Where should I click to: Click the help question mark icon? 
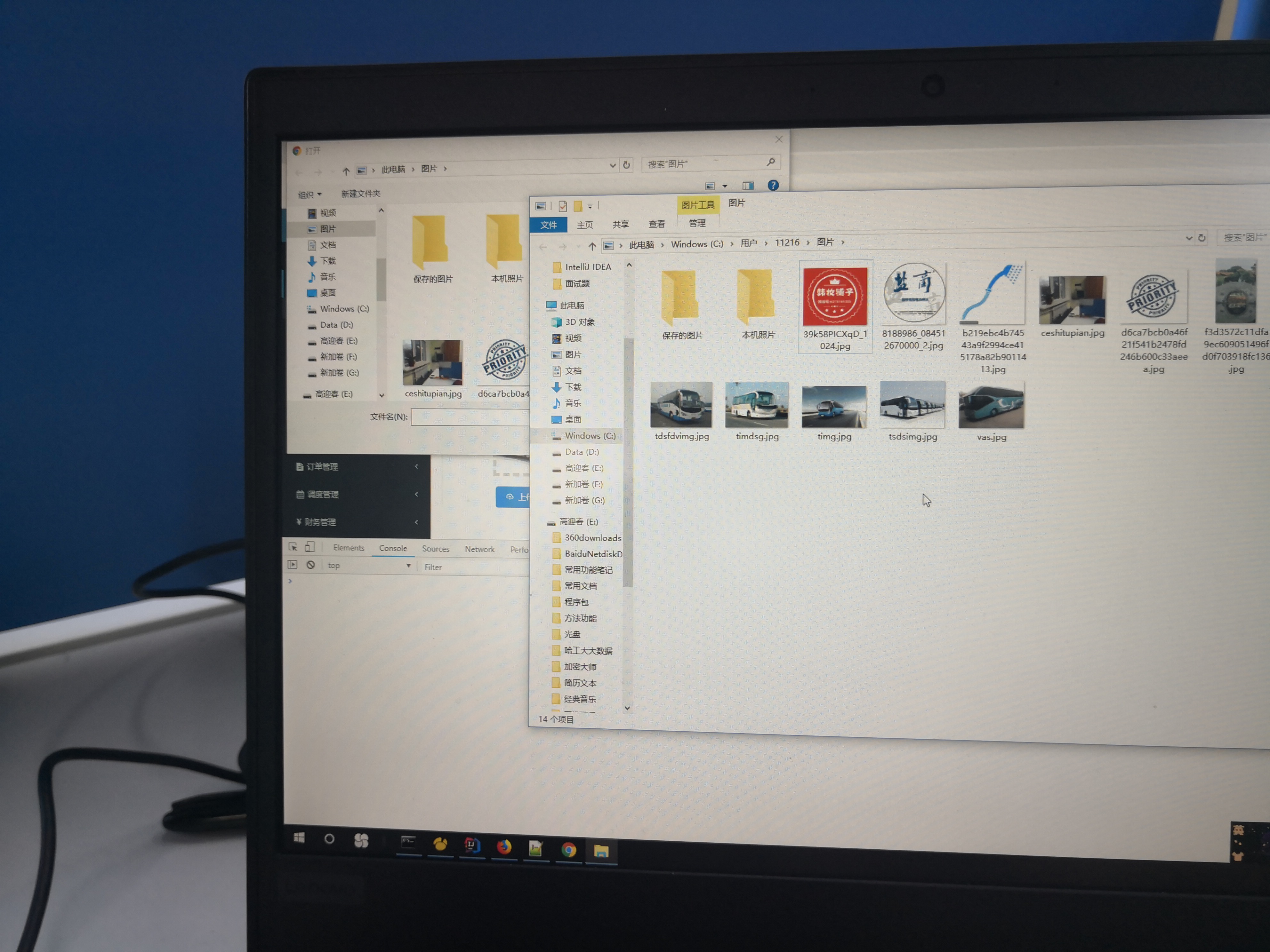point(773,185)
